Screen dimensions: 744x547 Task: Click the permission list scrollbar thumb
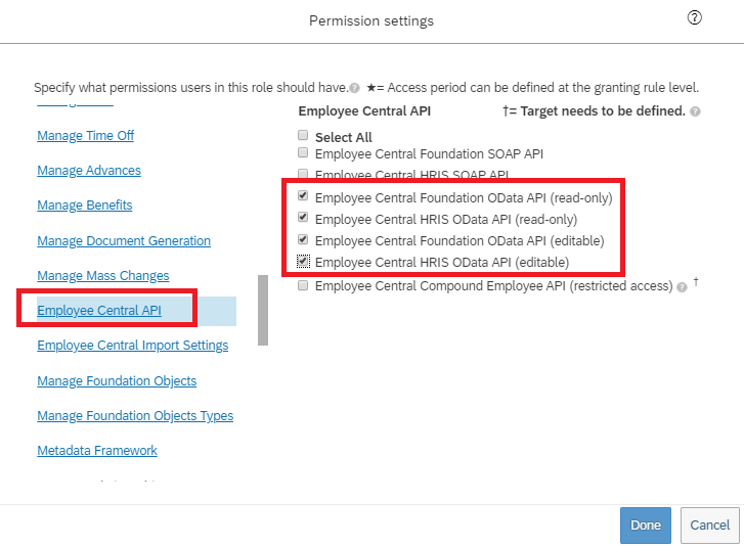click(x=263, y=310)
